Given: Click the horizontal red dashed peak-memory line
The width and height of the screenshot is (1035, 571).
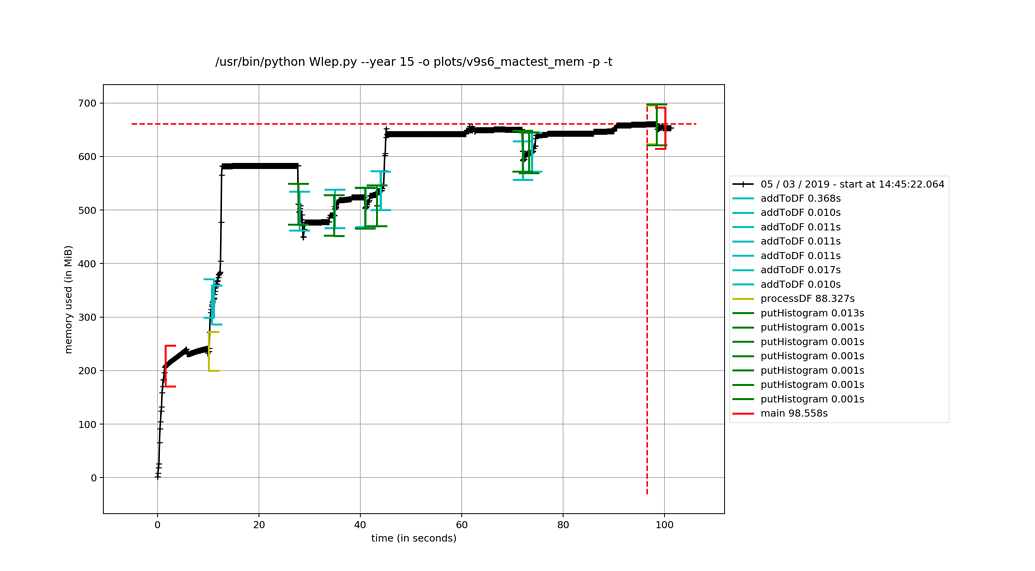Looking at the screenshot, I should coord(400,124).
